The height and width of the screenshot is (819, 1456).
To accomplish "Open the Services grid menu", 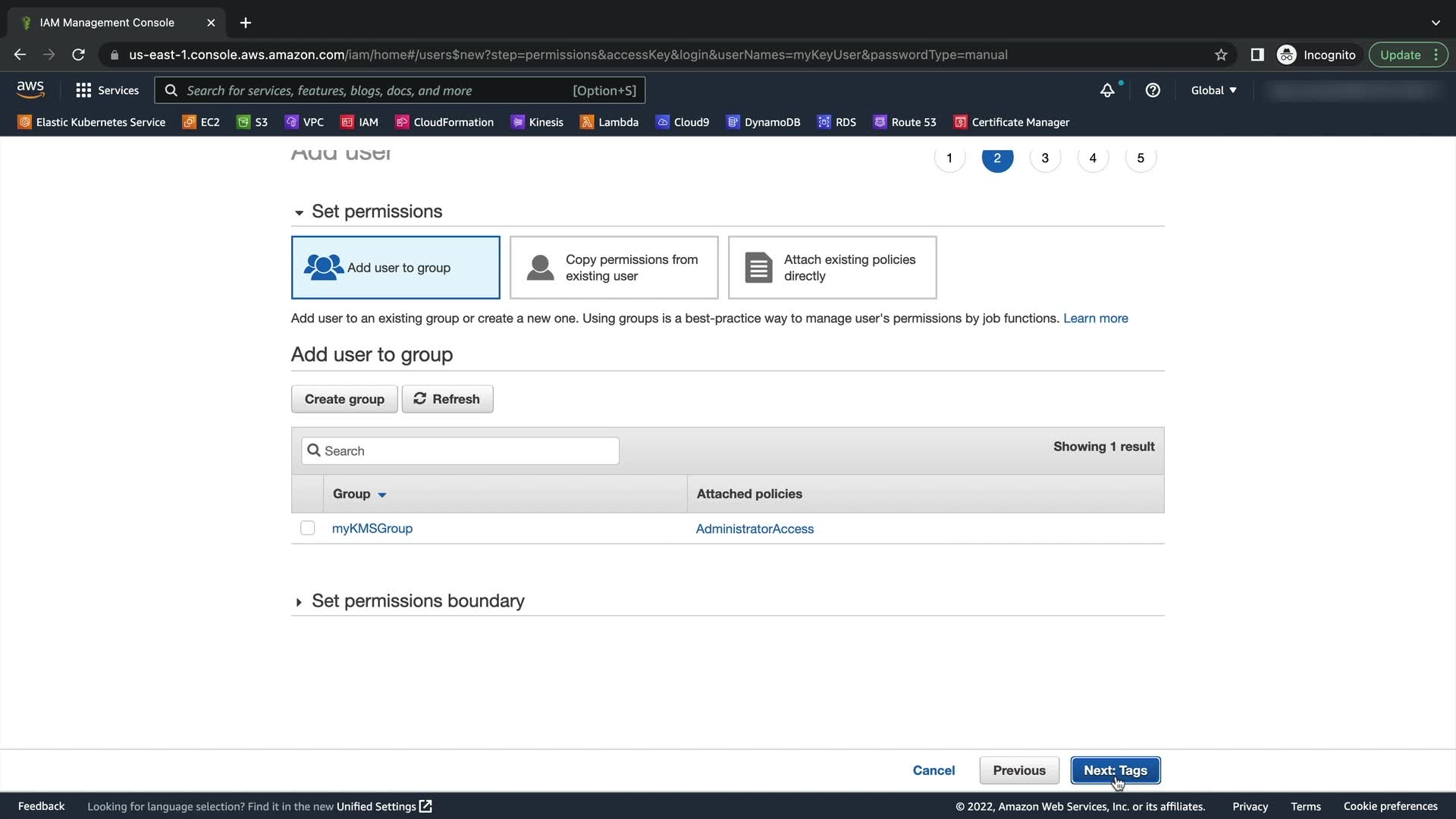I will tap(107, 90).
